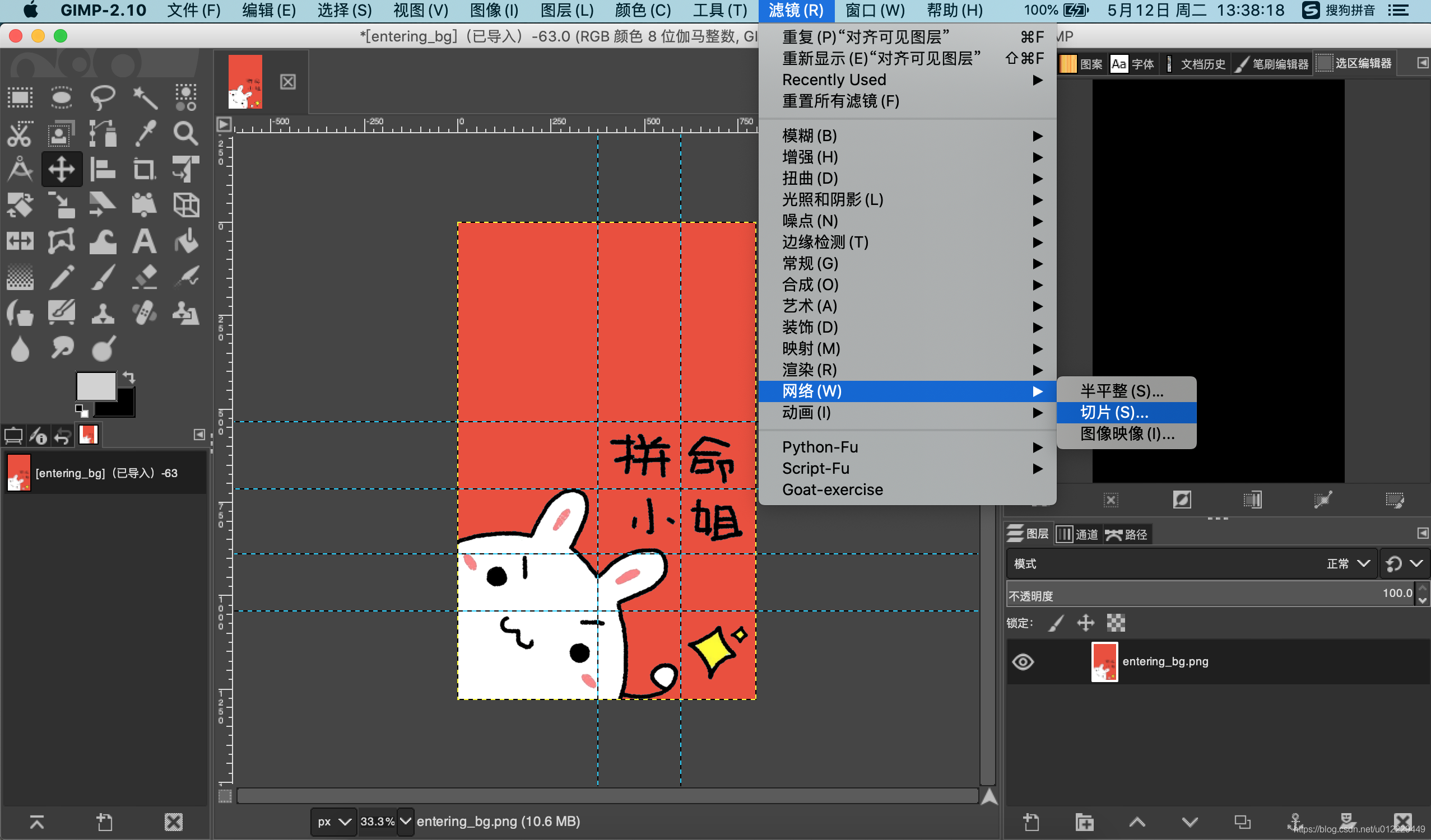Pick the Crop tool
This screenshot has width=1431, height=840.
coord(144,169)
